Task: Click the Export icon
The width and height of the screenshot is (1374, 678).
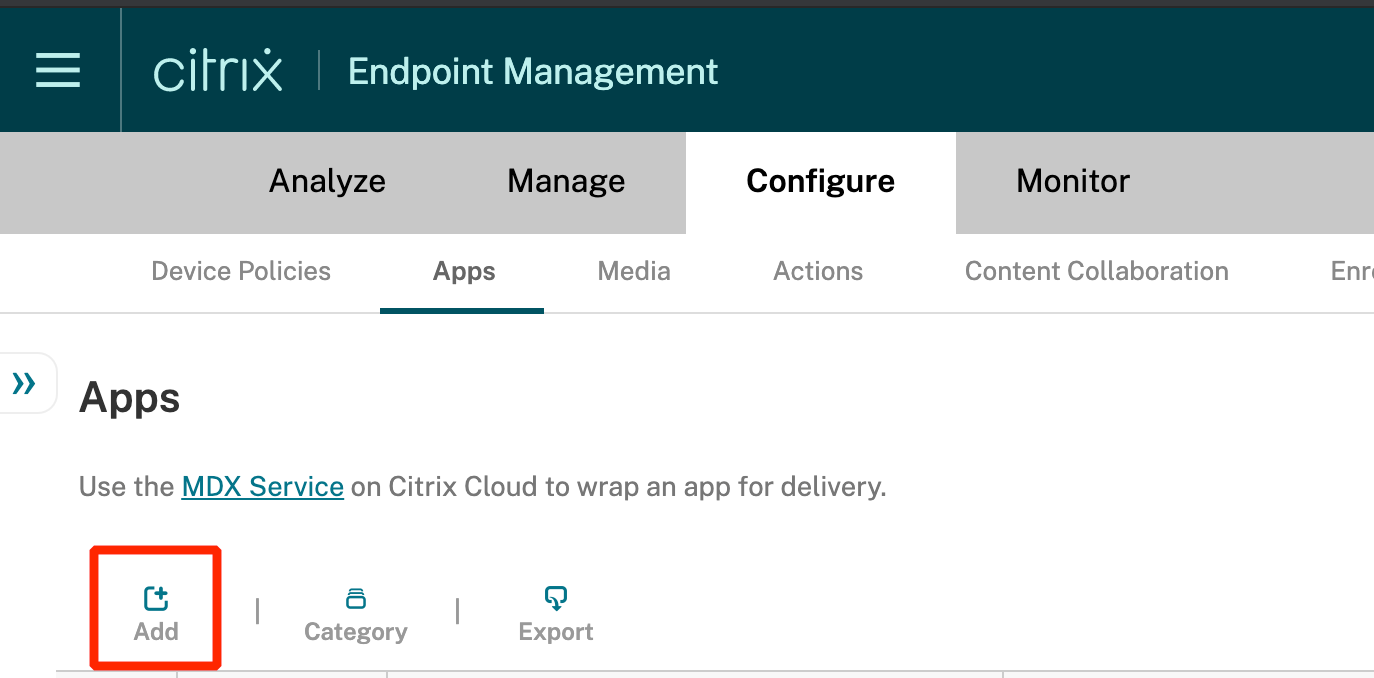Action: (556, 599)
